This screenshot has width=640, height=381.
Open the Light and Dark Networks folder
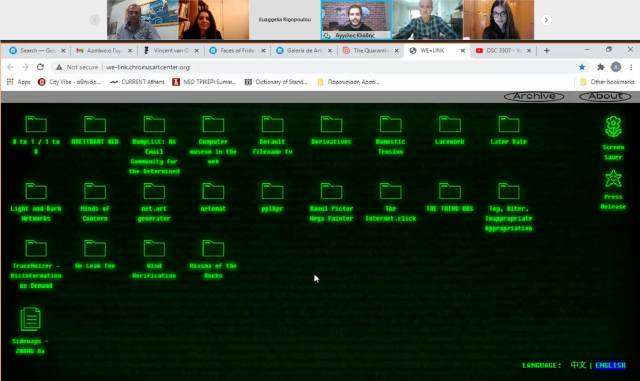click(x=36, y=191)
